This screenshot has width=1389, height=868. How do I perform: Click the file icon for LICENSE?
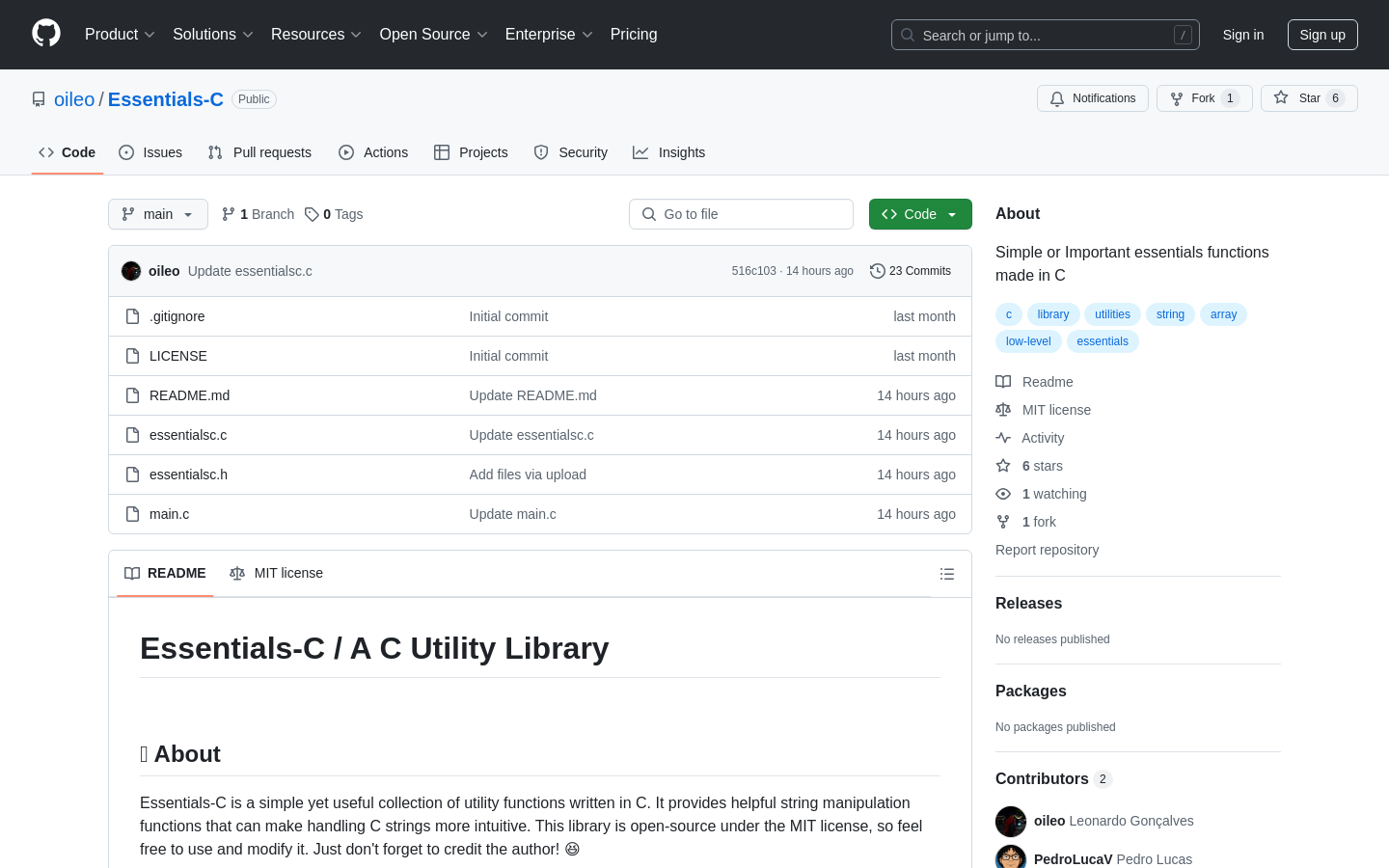pyautogui.click(x=133, y=356)
